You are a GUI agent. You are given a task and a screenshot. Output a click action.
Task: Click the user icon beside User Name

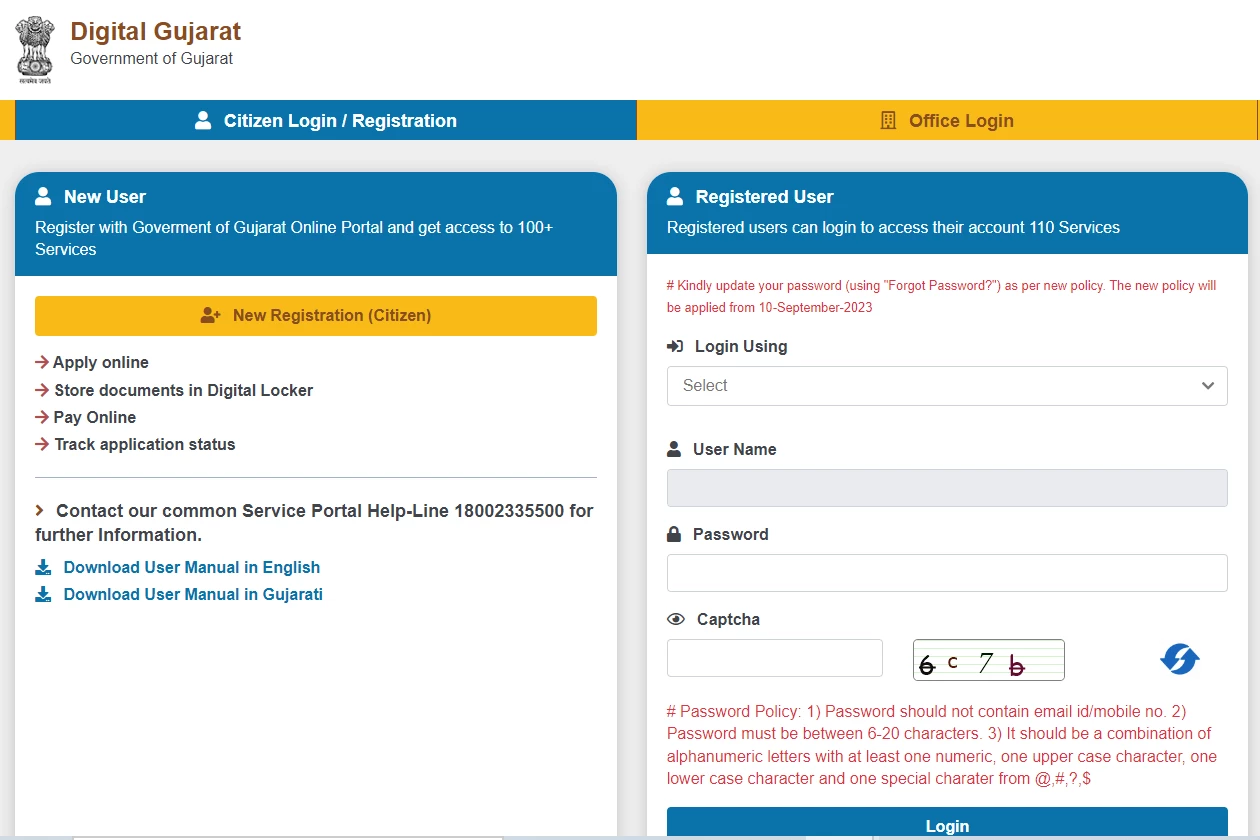tap(674, 450)
